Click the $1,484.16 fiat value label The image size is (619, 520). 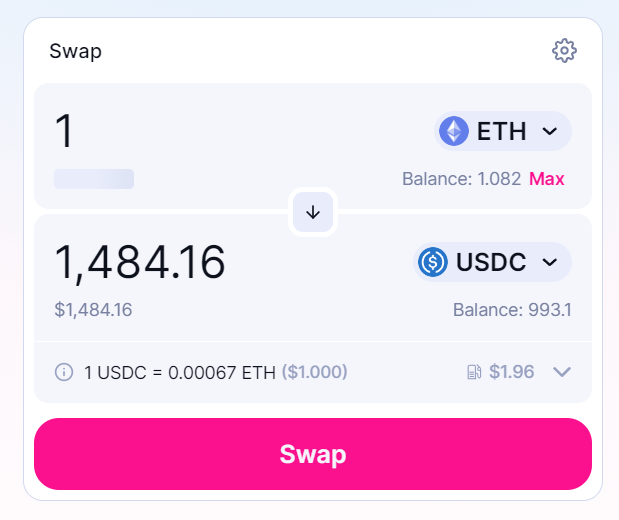point(93,309)
